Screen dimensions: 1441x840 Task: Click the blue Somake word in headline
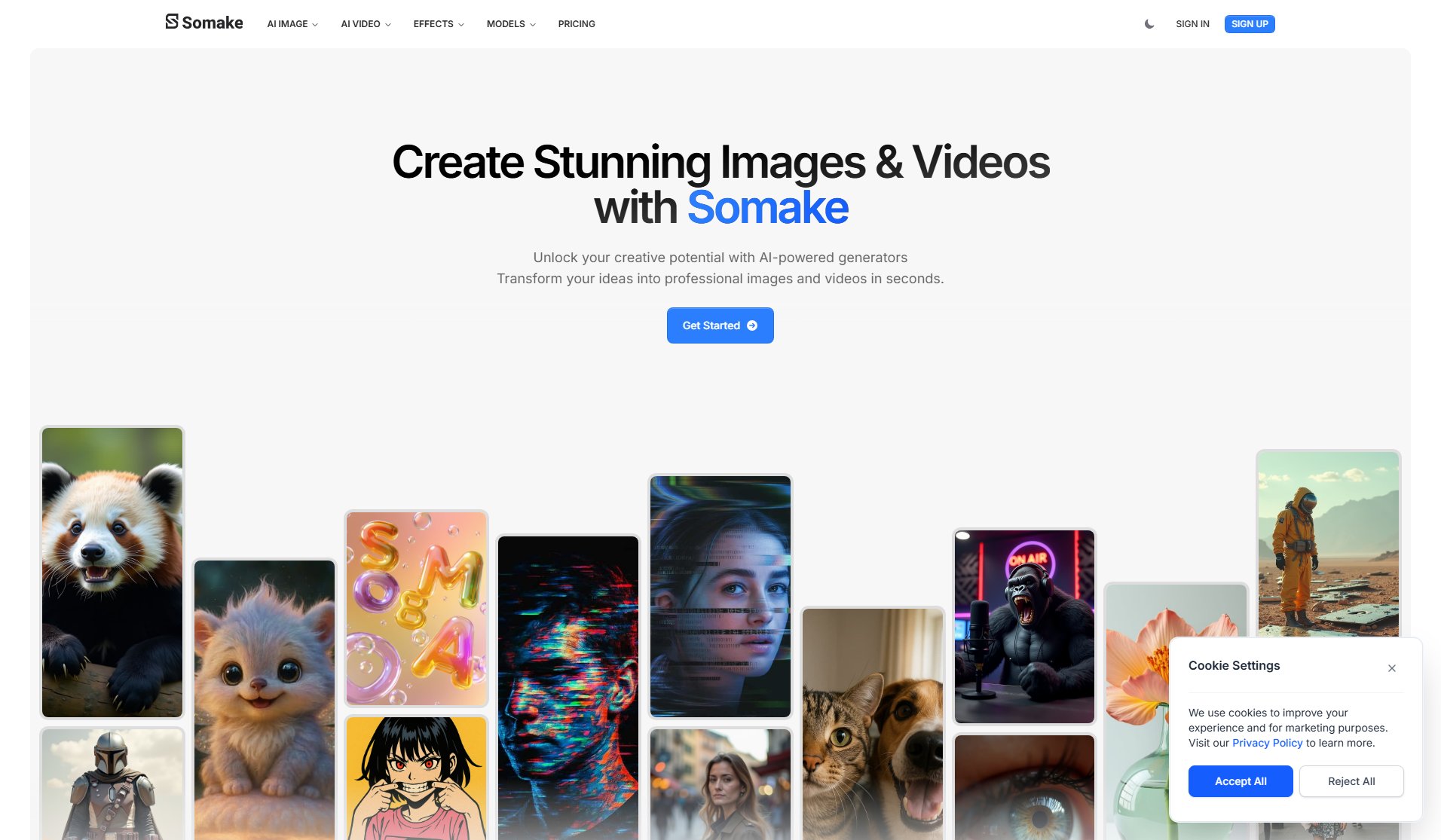click(767, 207)
